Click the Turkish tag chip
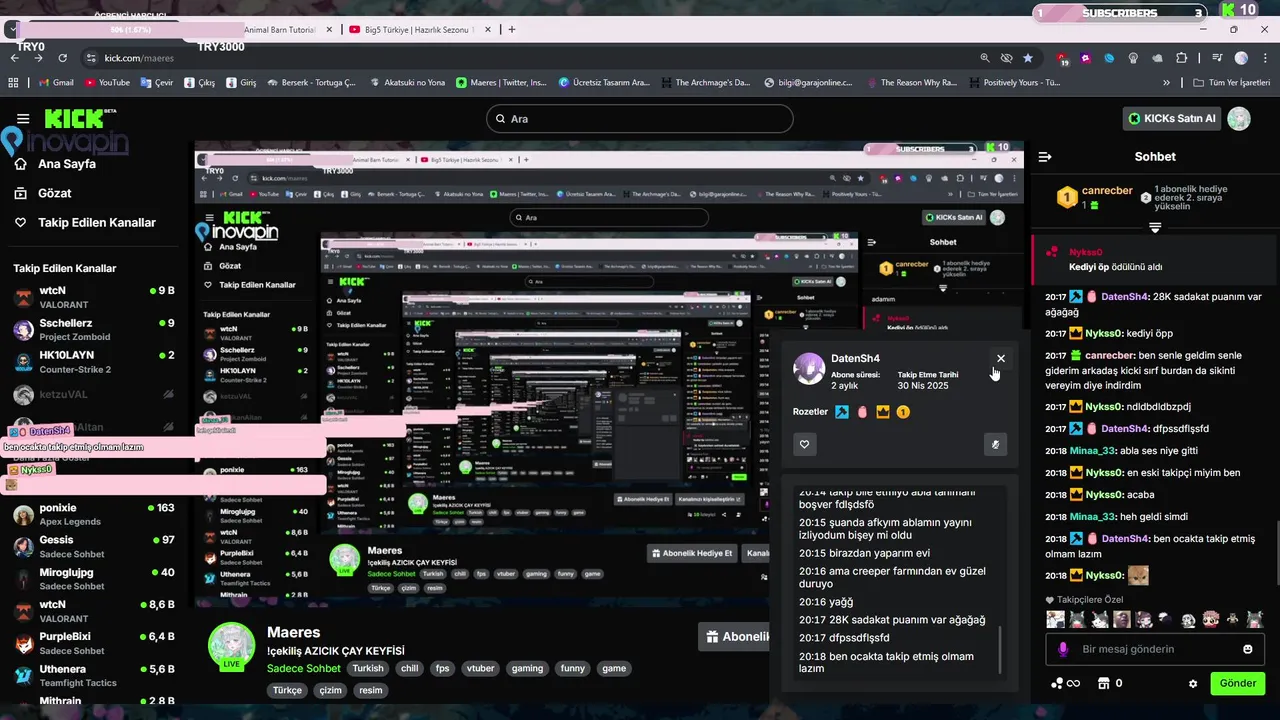Image resolution: width=1280 pixels, height=720 pixels. click(x=367, y=668)
